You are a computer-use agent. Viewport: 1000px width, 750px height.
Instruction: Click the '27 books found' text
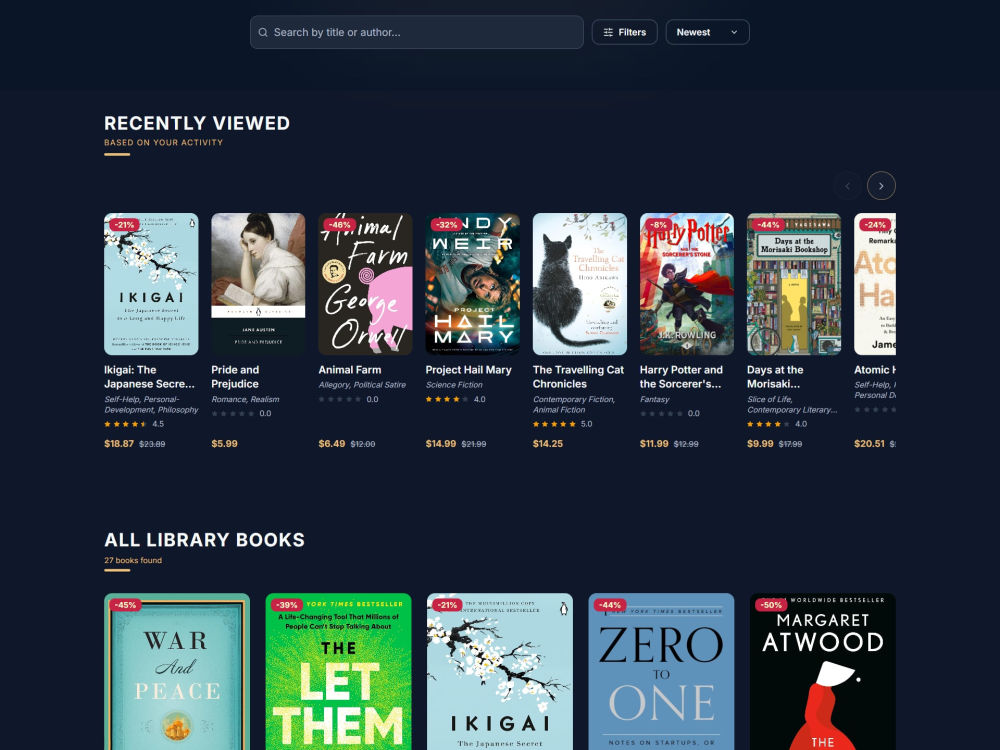133,561
